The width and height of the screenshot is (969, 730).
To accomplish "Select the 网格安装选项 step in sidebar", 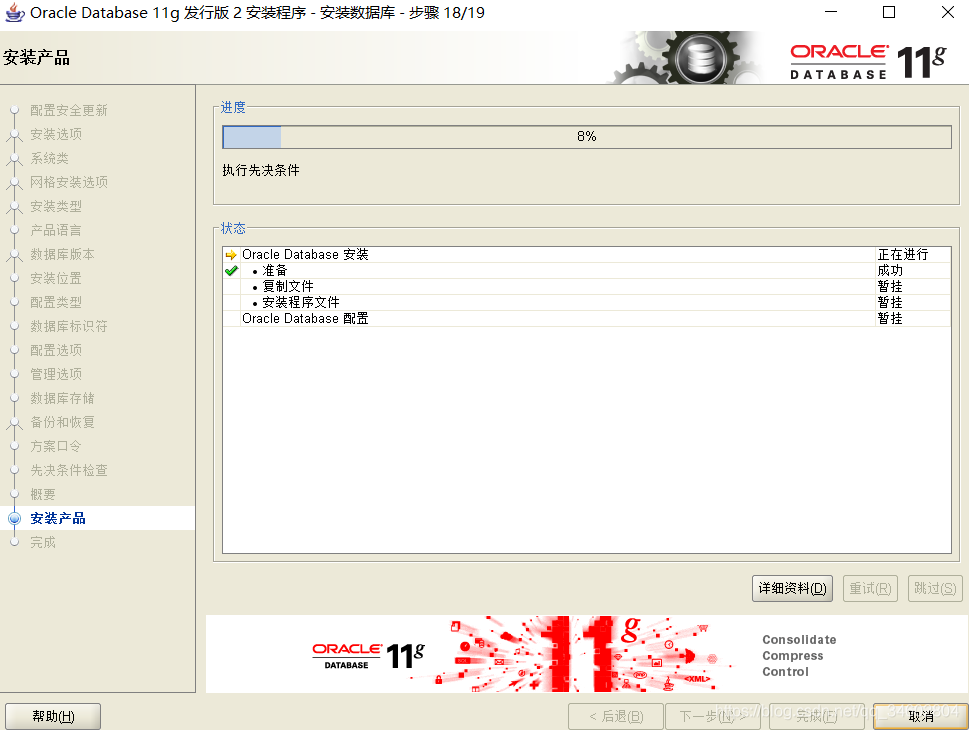I will 69,182.
